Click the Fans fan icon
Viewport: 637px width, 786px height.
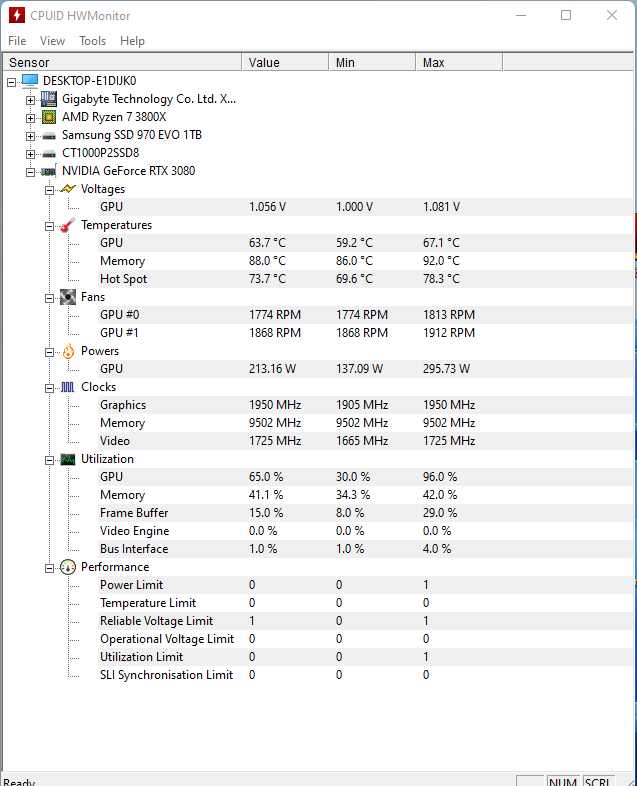(68, 297)
